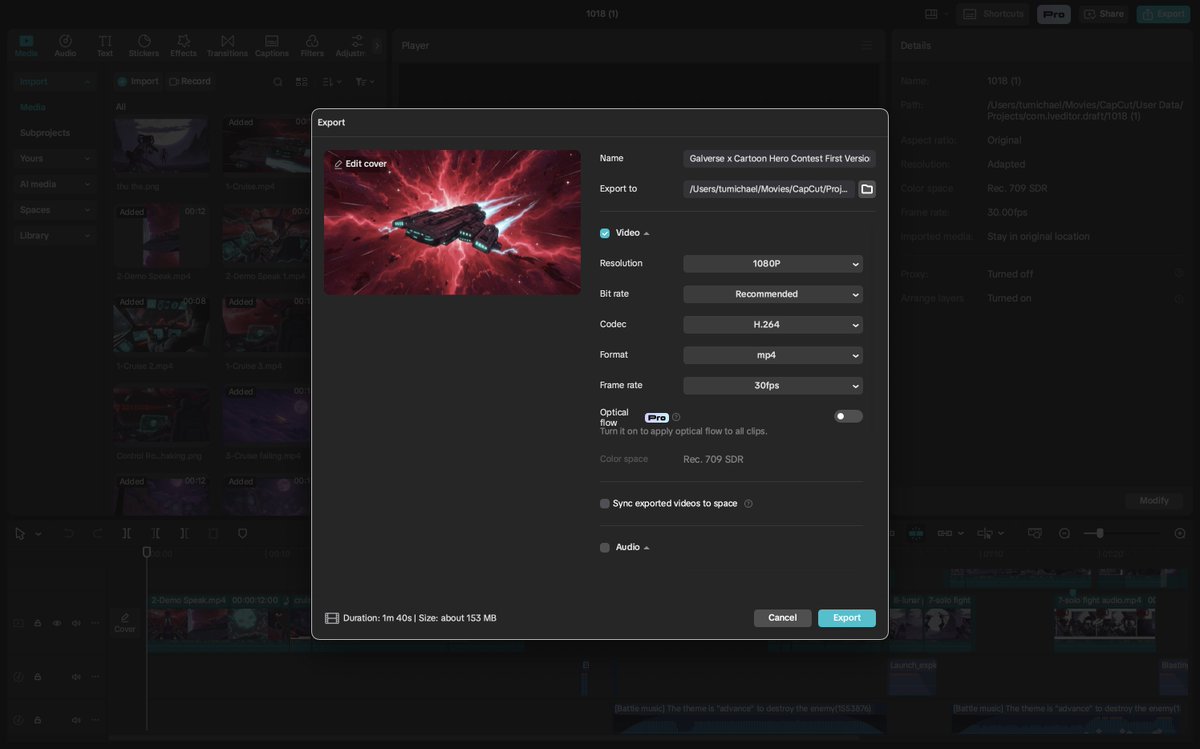Mute the main video track speaker icon
The image size is (1200, 749).
[76, 623]
